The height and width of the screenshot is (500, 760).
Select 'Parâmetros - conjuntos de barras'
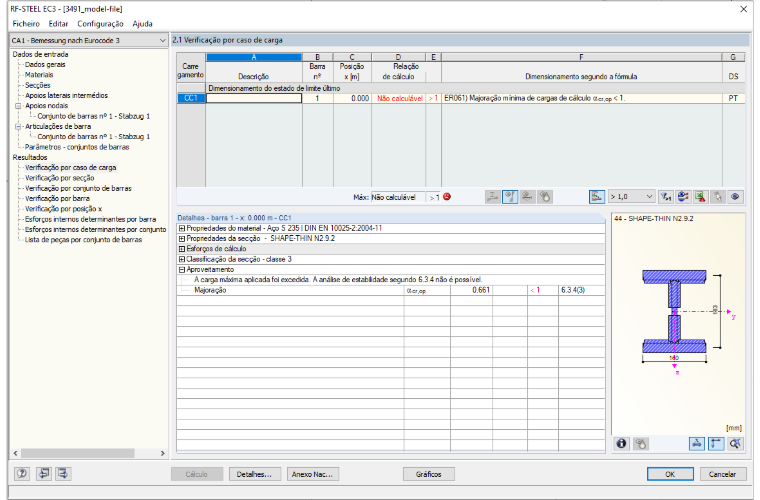coord(77,147)
